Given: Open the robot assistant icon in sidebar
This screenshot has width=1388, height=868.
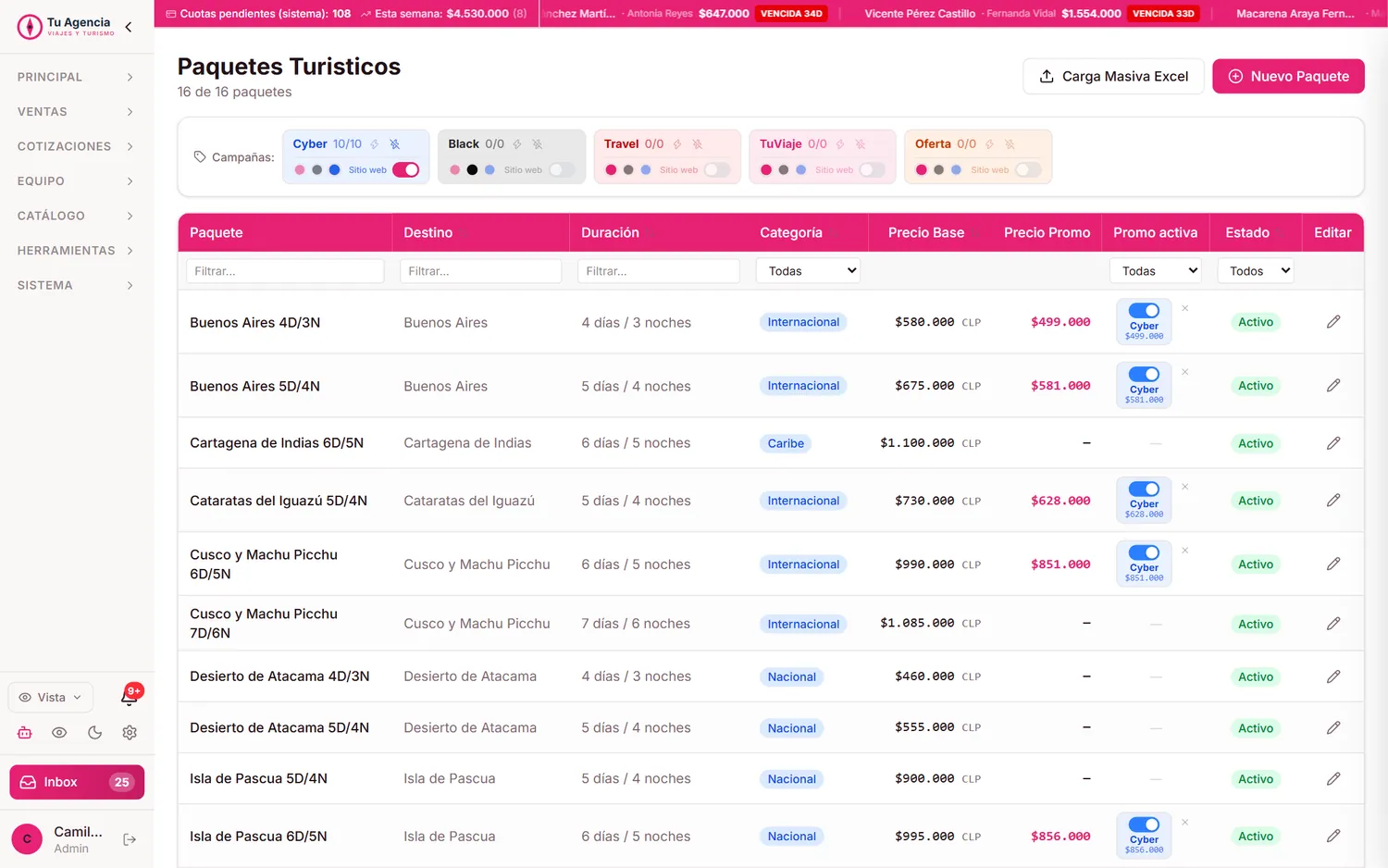Looking at the screenshot, I should 25,733.
